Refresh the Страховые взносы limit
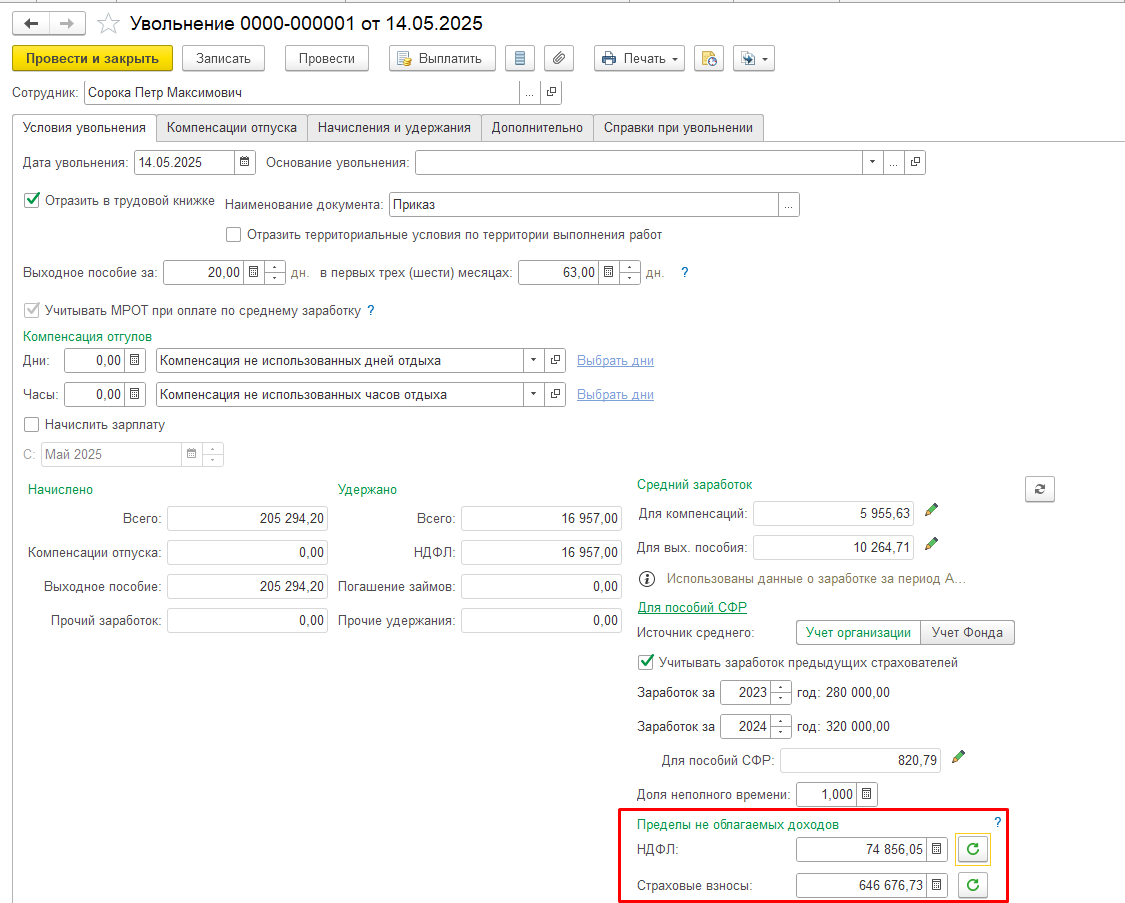Image resolution: width=1125 pixels, height=903 pixels. [x=973, y=885]
